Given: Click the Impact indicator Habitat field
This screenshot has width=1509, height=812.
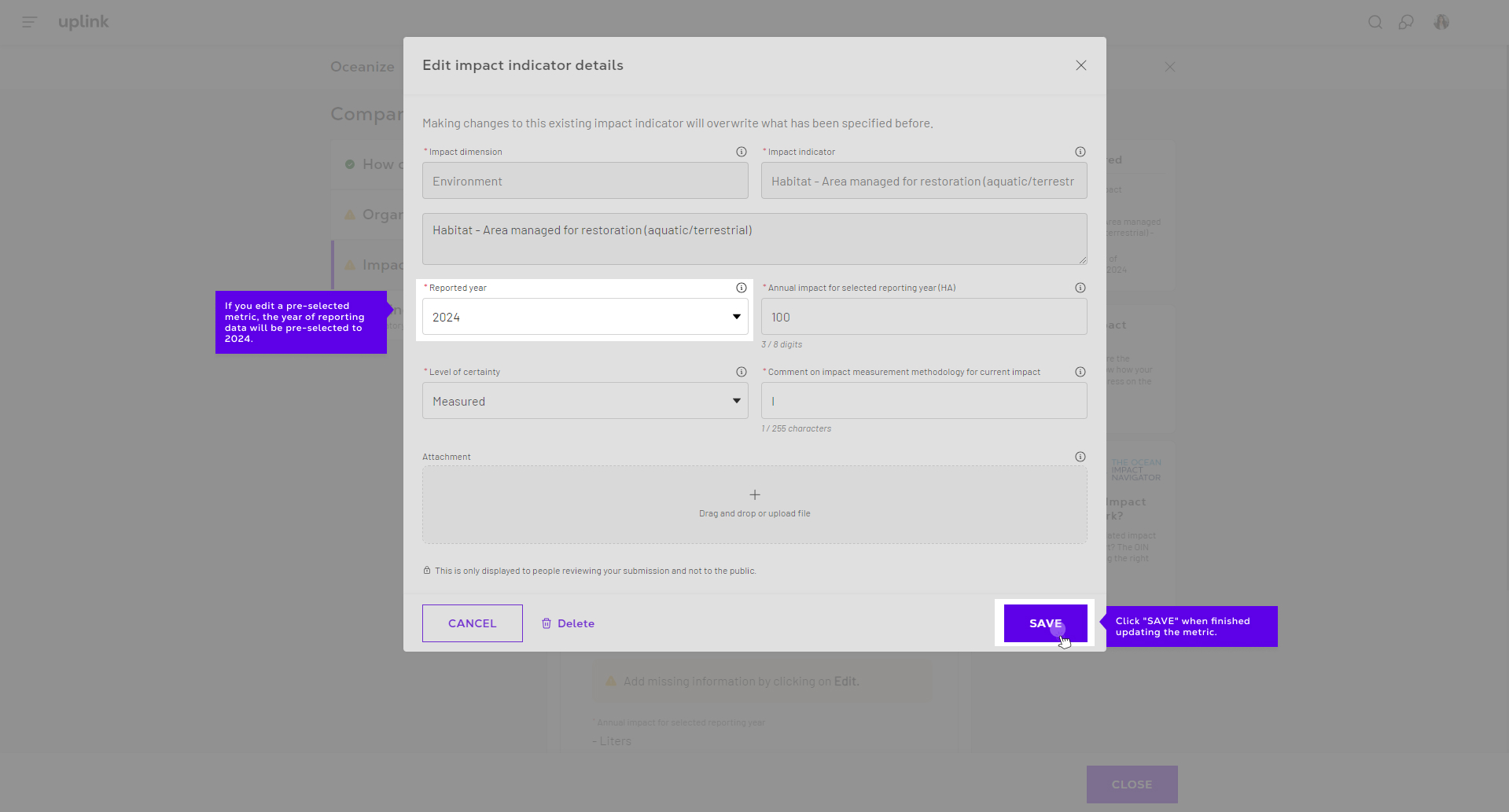Looking at the screenshot, I should click(923, 181).
